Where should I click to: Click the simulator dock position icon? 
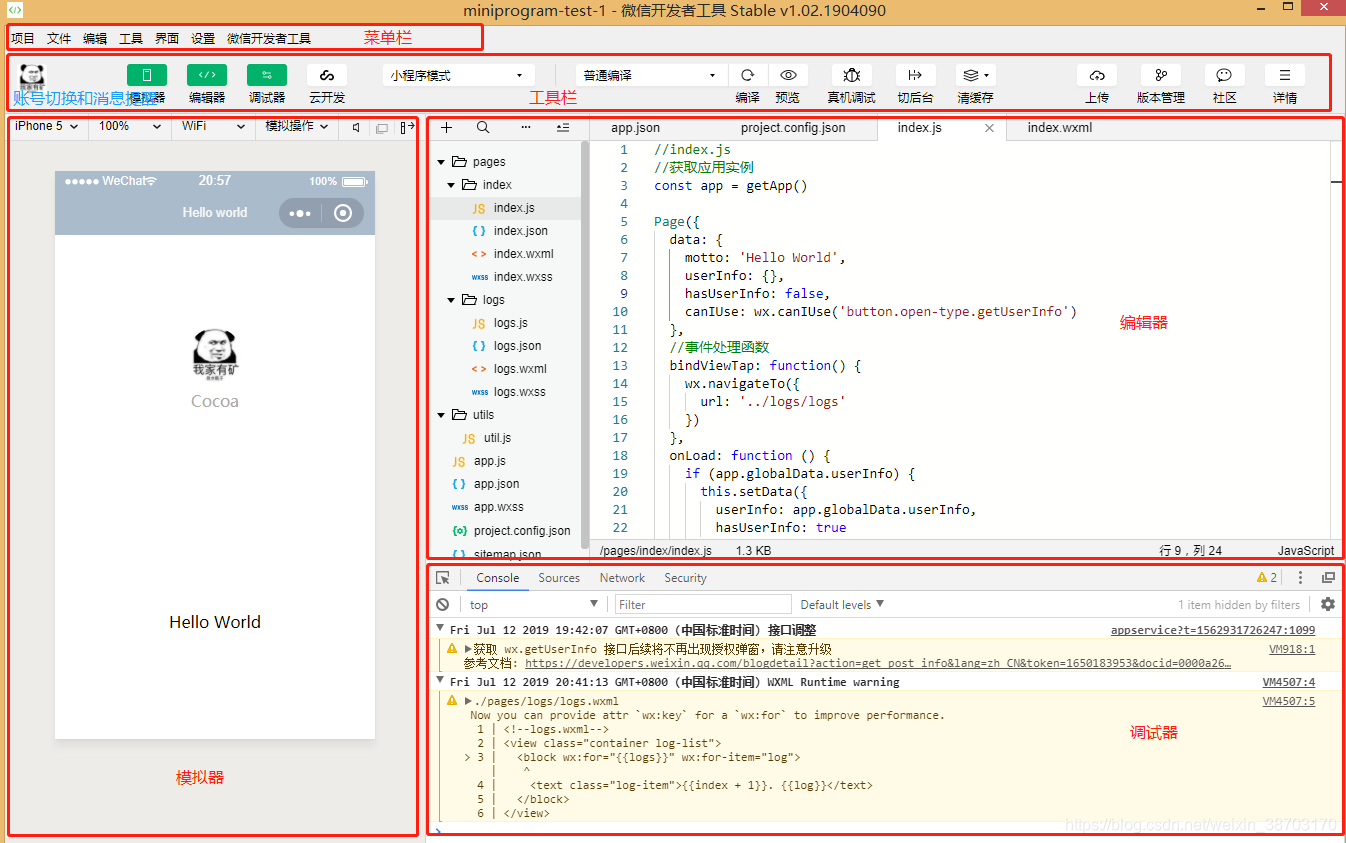[x=407, y=128]
